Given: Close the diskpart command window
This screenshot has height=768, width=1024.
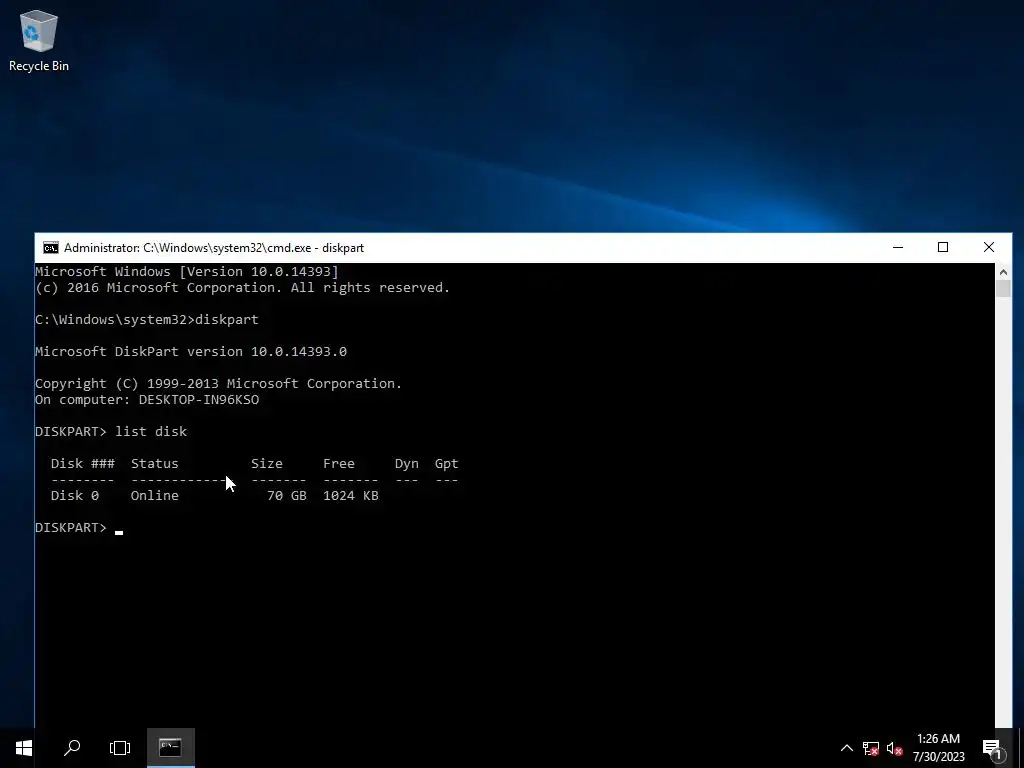Looking at the screenshot, I should pyautogui.click(x=989, y=248).
